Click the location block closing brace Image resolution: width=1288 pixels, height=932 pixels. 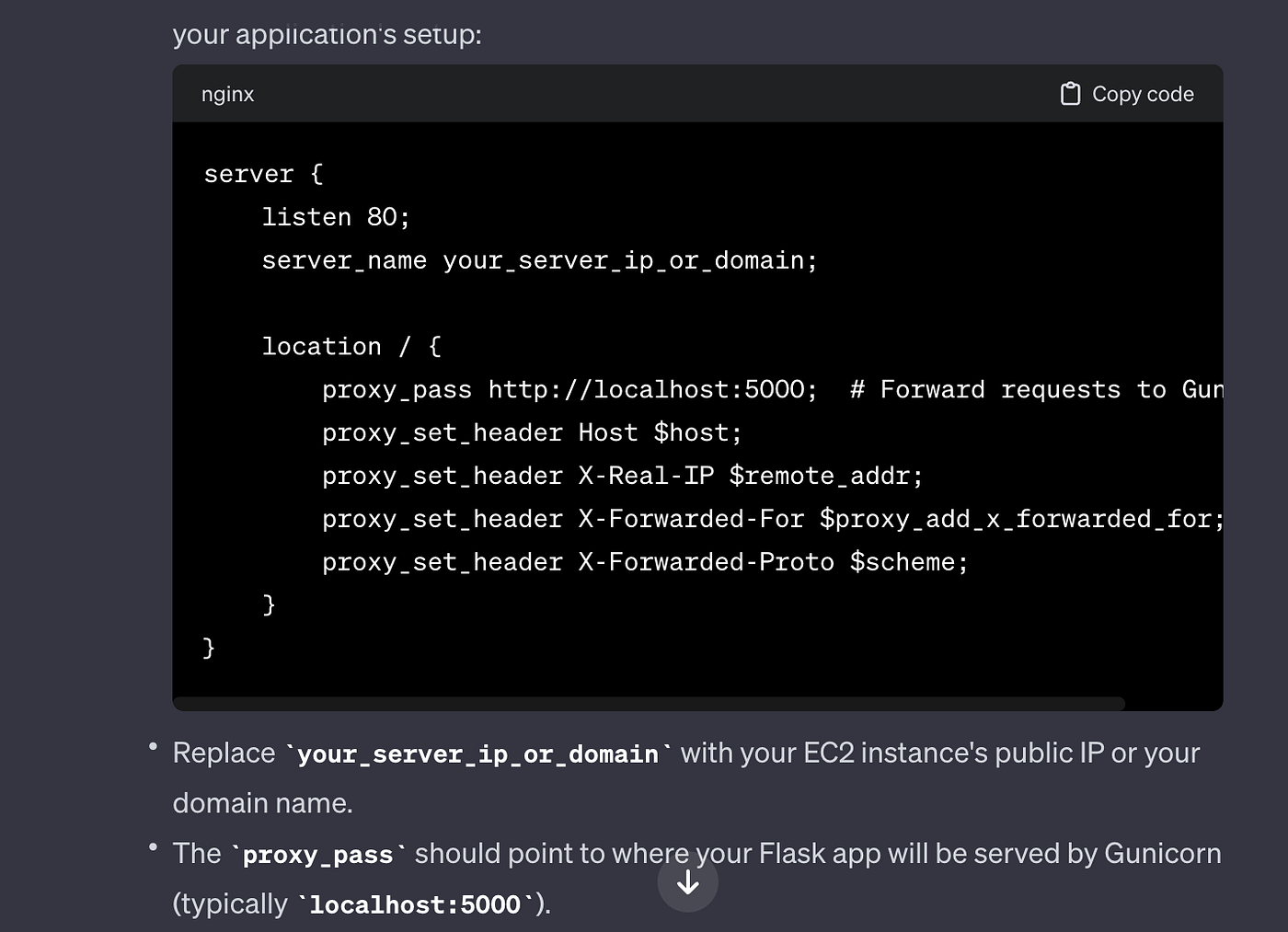click(x=269, y=604)
